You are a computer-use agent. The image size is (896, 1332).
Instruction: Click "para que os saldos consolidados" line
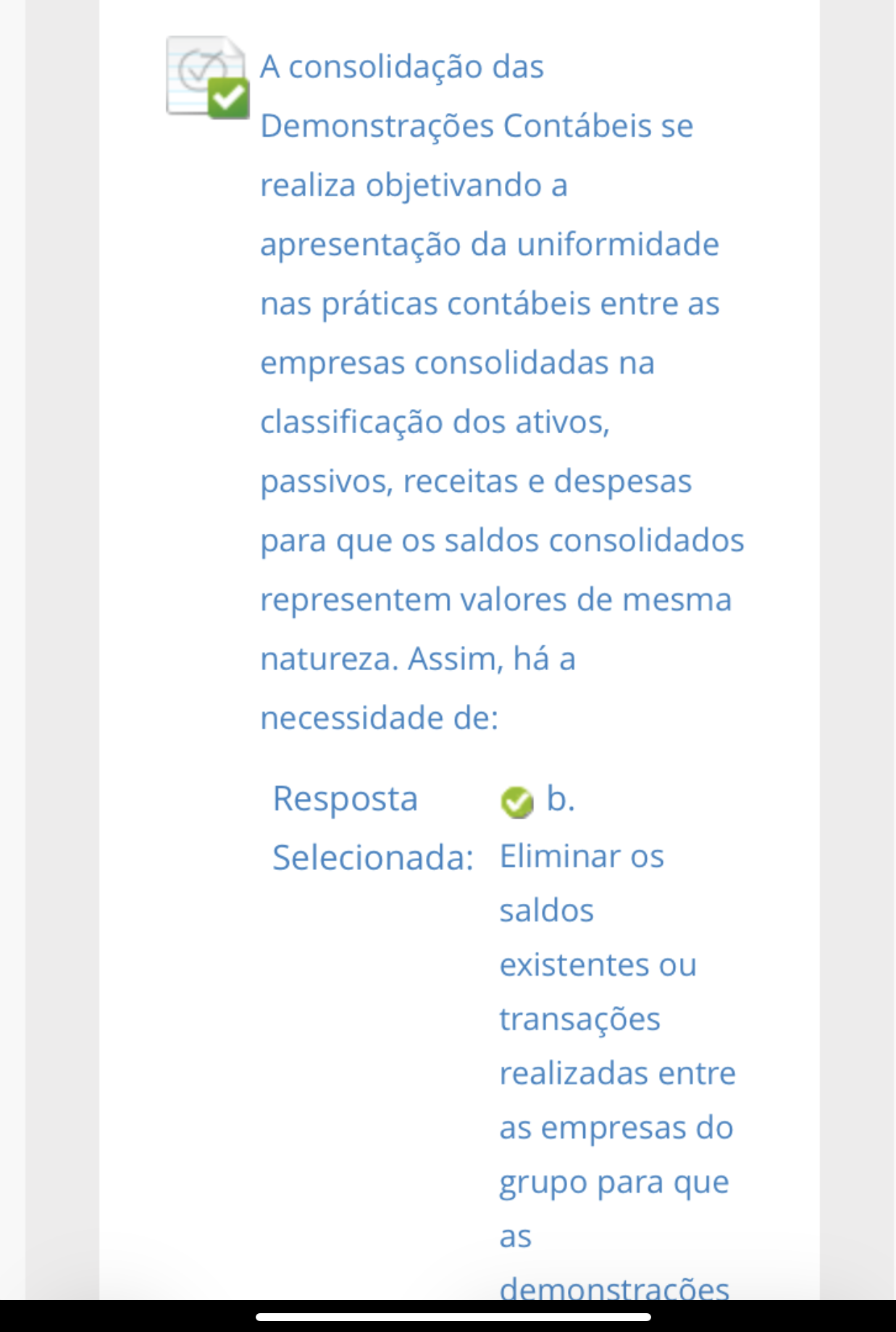[x=502, y=540]
